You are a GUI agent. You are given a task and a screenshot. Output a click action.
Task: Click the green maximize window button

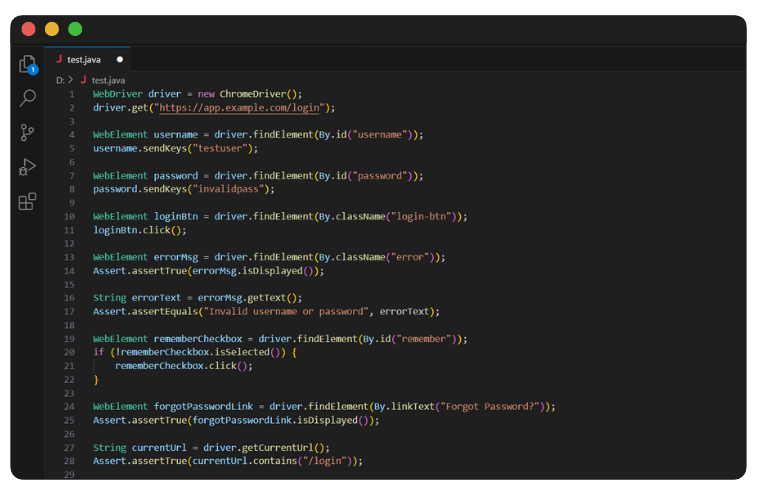75,29
